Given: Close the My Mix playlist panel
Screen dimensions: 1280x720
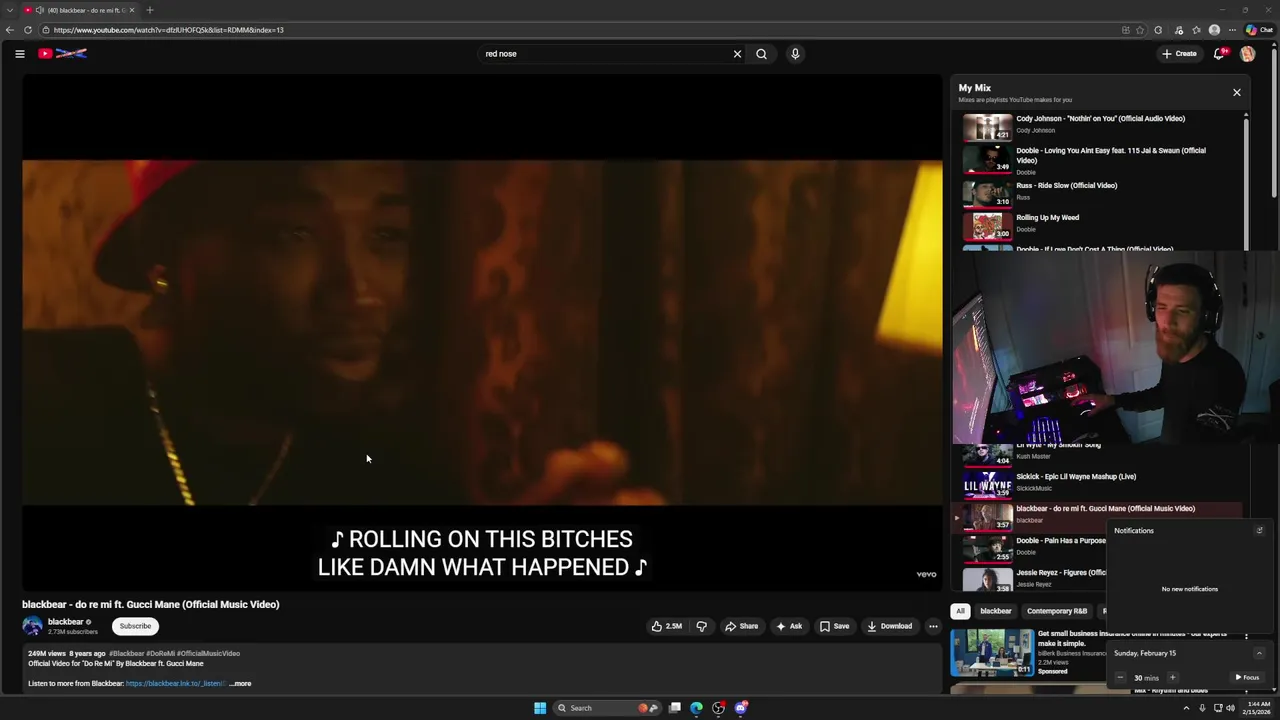Looking at the screenshot, I should click(1237, 92).
